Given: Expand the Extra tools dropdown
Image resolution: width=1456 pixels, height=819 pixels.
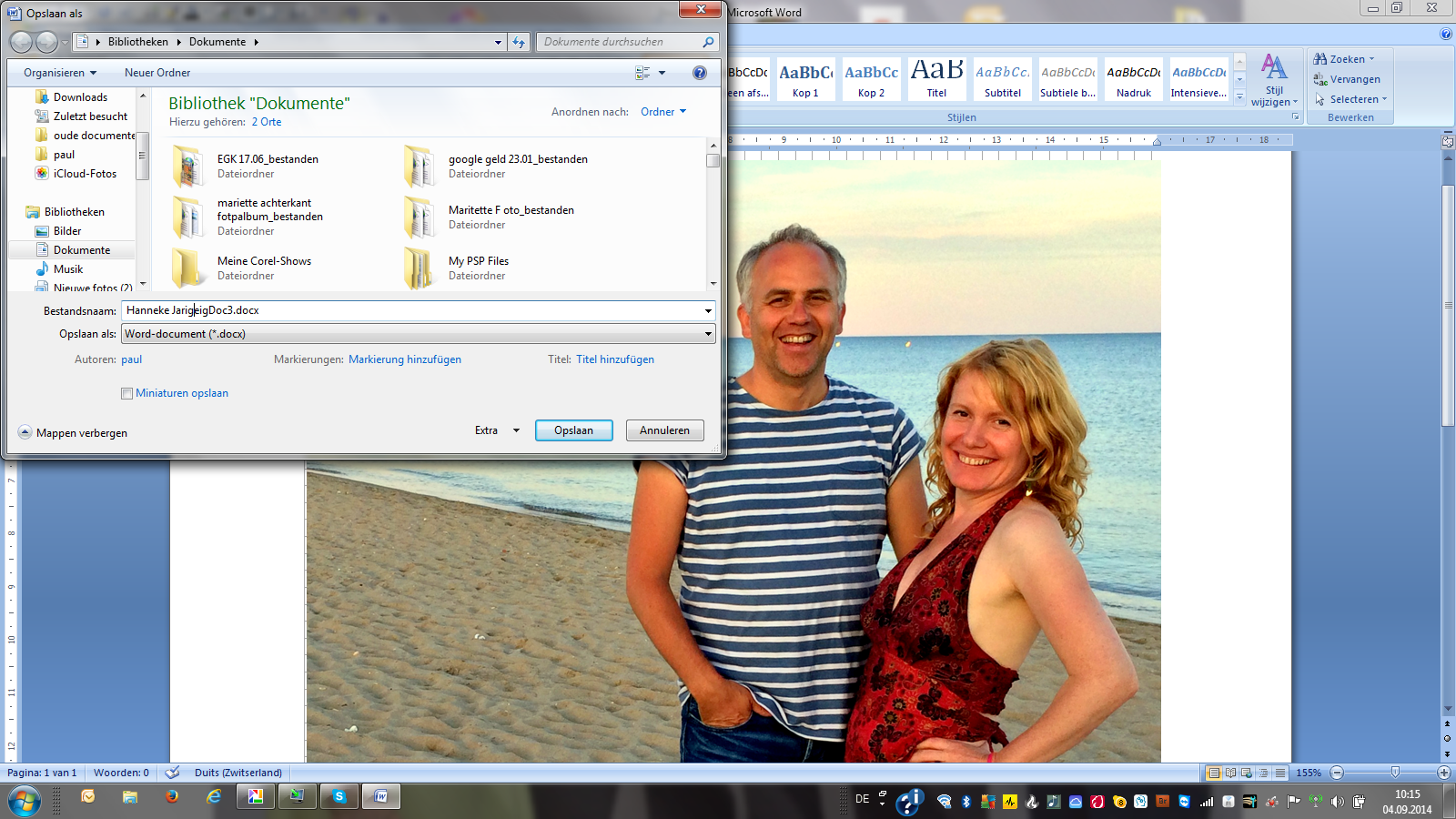Looking at the screenshot, I should coord(496,430).
